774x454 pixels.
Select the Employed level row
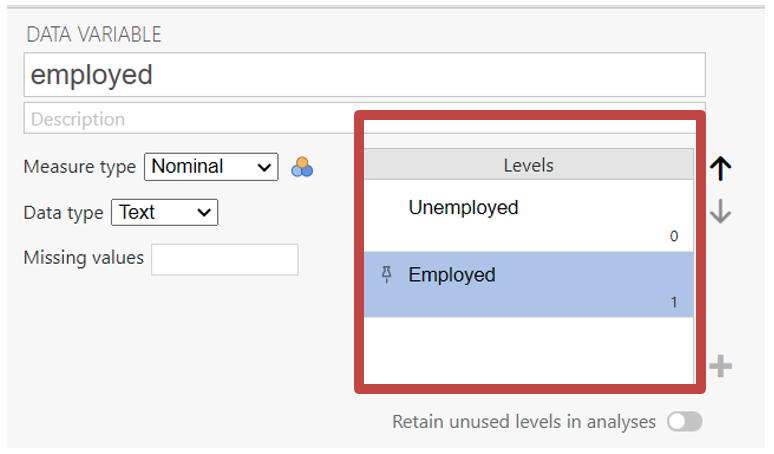point(528,284)
